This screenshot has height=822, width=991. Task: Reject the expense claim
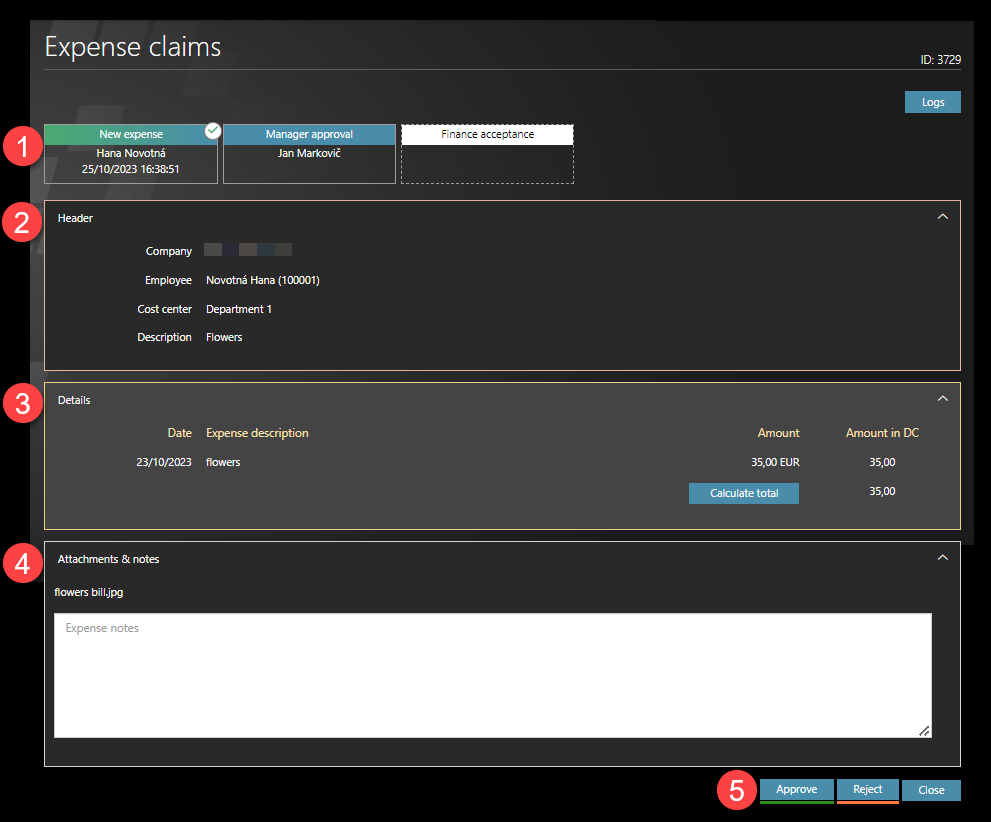click(x=867, y=790)
